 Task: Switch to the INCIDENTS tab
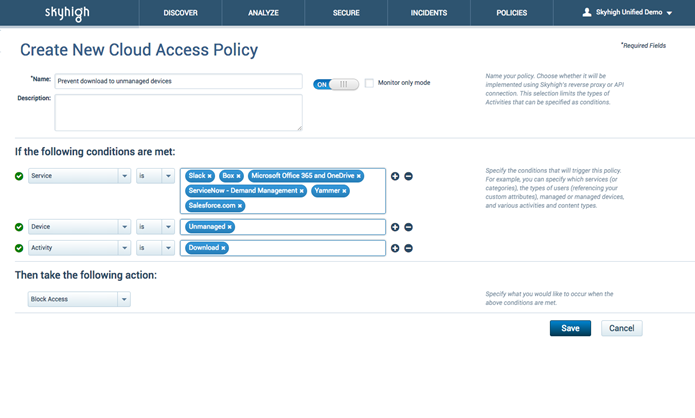pos(428,13)
